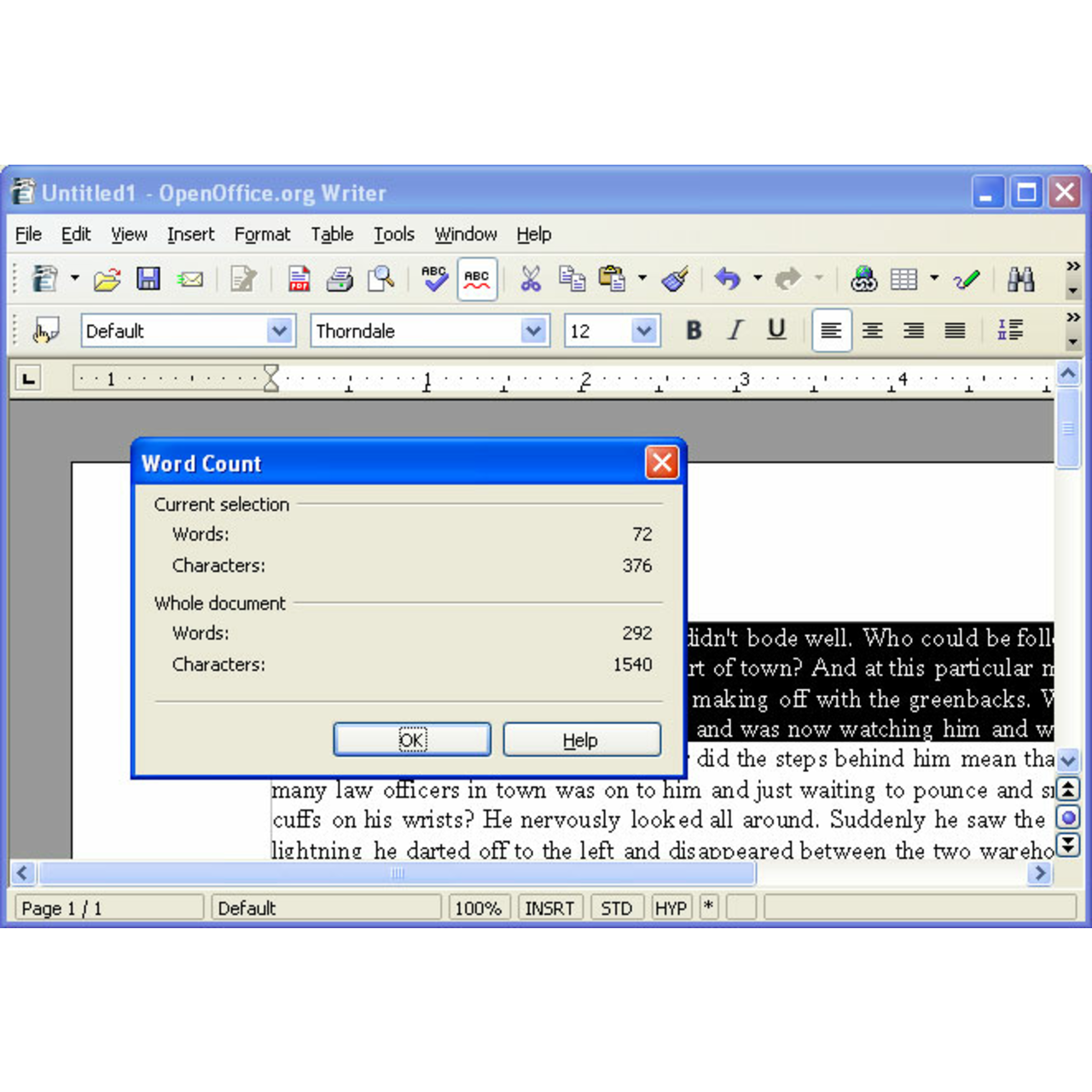1092x1092 pixels.
Task: Open the Default paragraph style dropdown
Action: pos(280,331)
